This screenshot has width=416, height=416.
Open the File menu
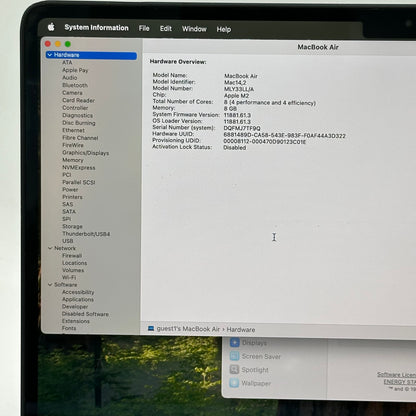coord(144,28)
